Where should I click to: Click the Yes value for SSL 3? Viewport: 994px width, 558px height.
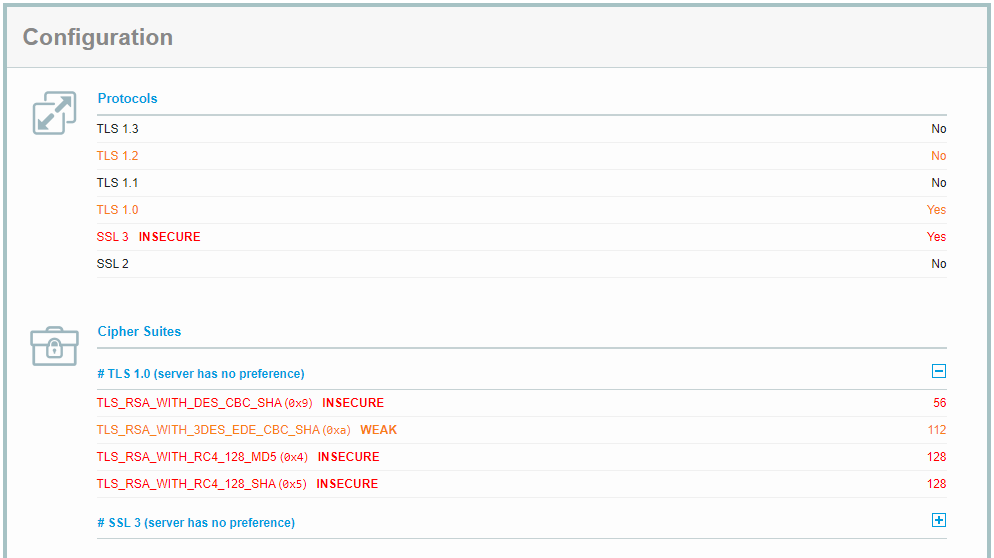tap(936, 237)
